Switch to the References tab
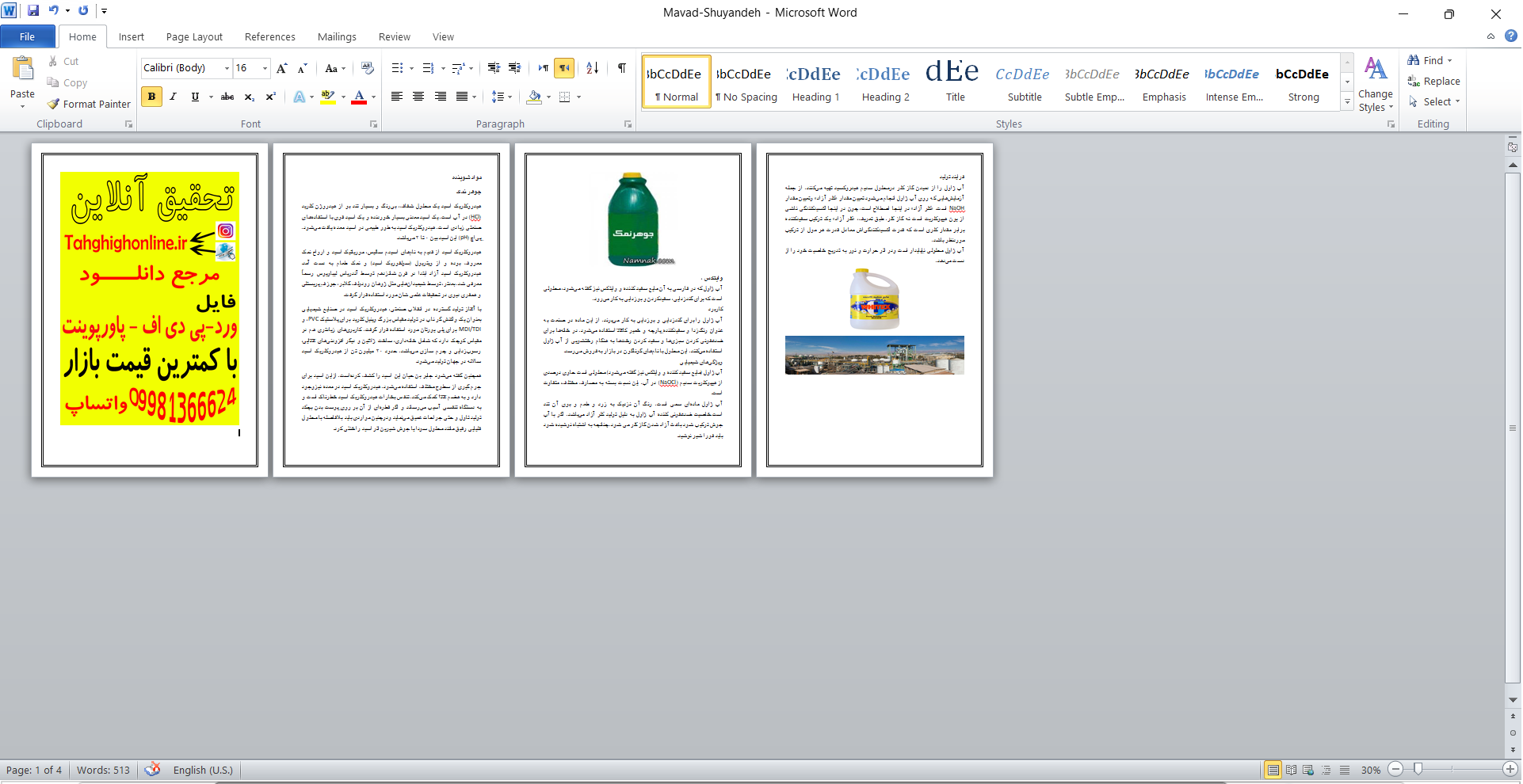1523x784 pixels. tap(269, 36)
